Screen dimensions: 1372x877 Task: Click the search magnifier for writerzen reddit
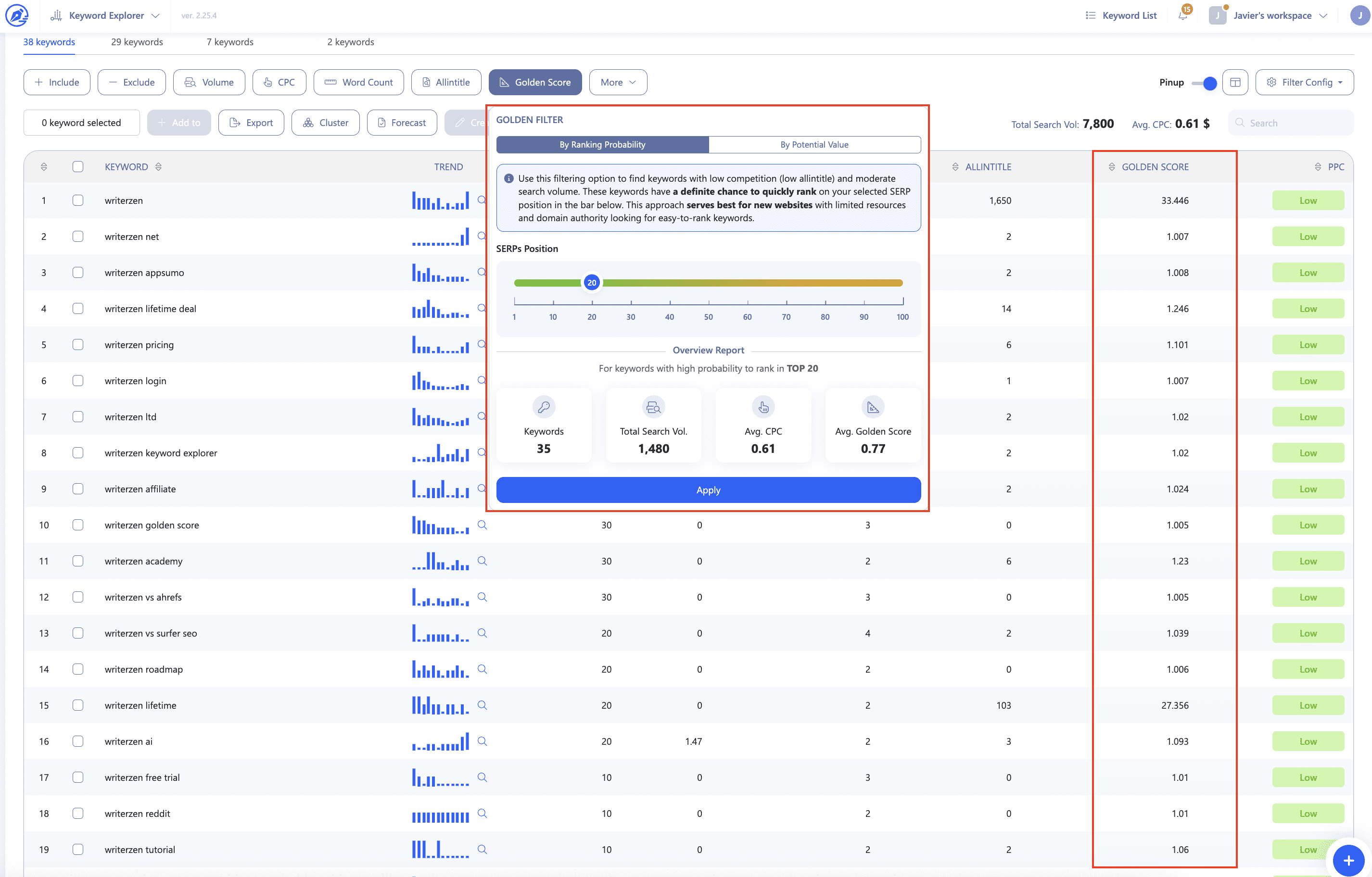[482, 813]
